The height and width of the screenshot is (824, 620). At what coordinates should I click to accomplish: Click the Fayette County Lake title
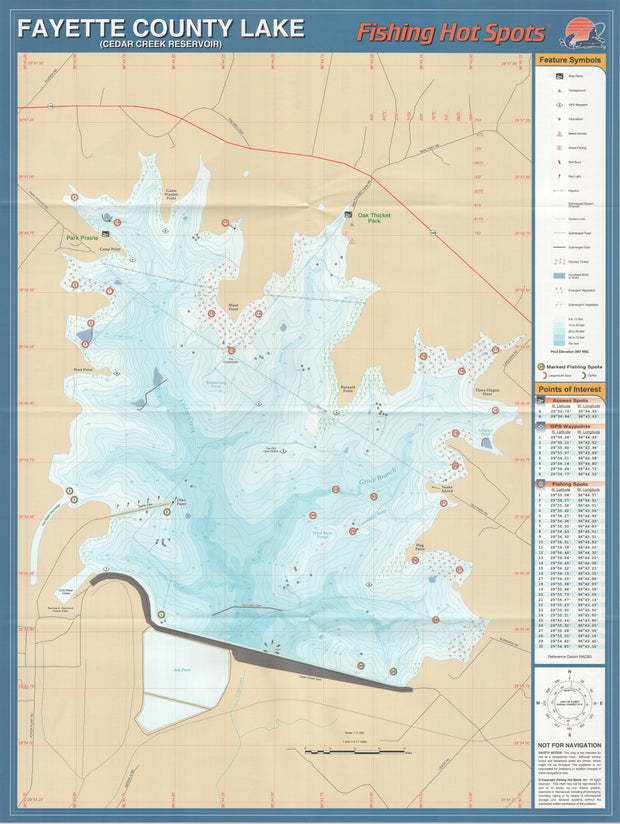coord(147,28)
